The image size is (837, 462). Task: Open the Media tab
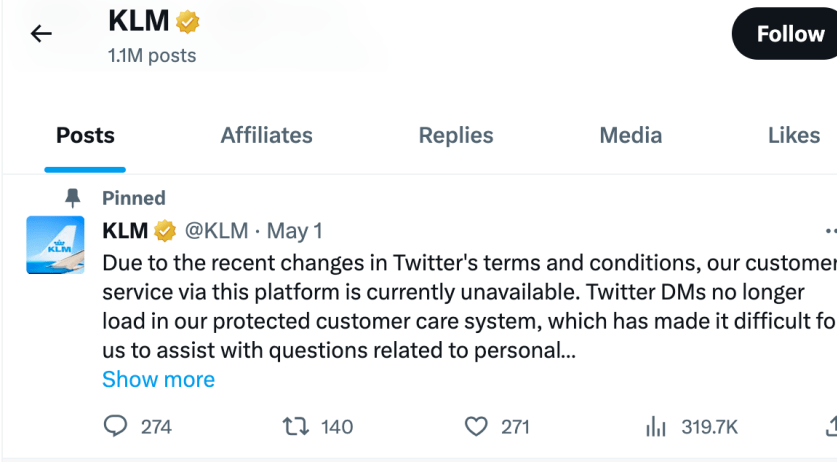[631, 136]
